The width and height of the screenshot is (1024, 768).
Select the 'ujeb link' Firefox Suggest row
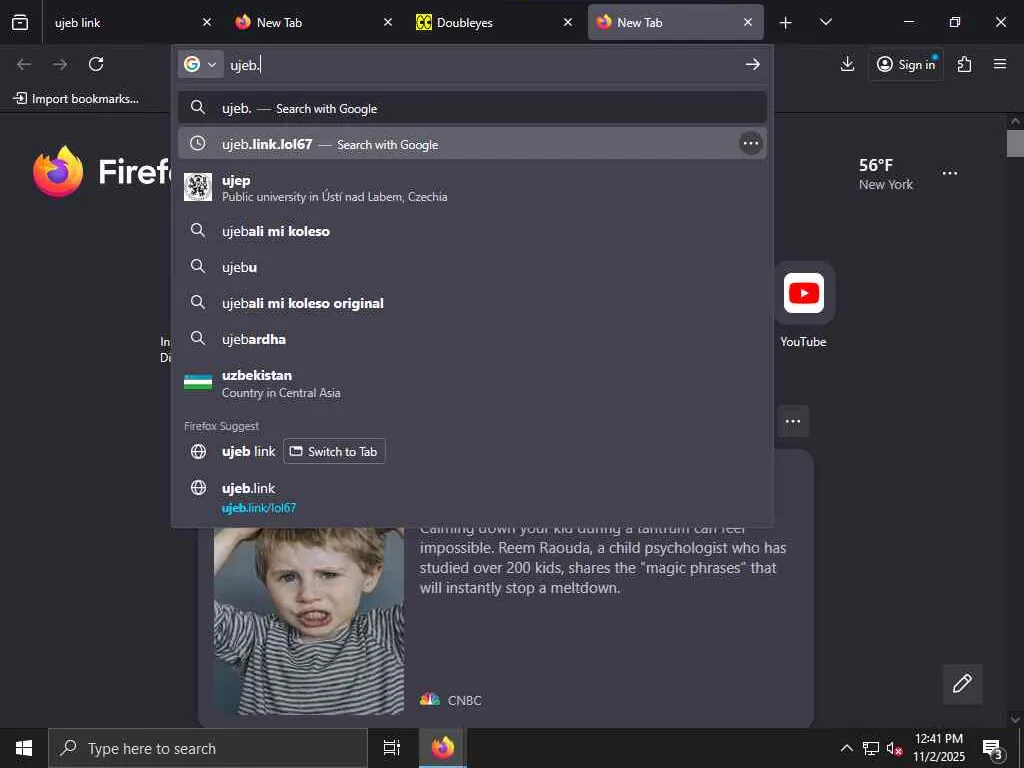[472, 451]
